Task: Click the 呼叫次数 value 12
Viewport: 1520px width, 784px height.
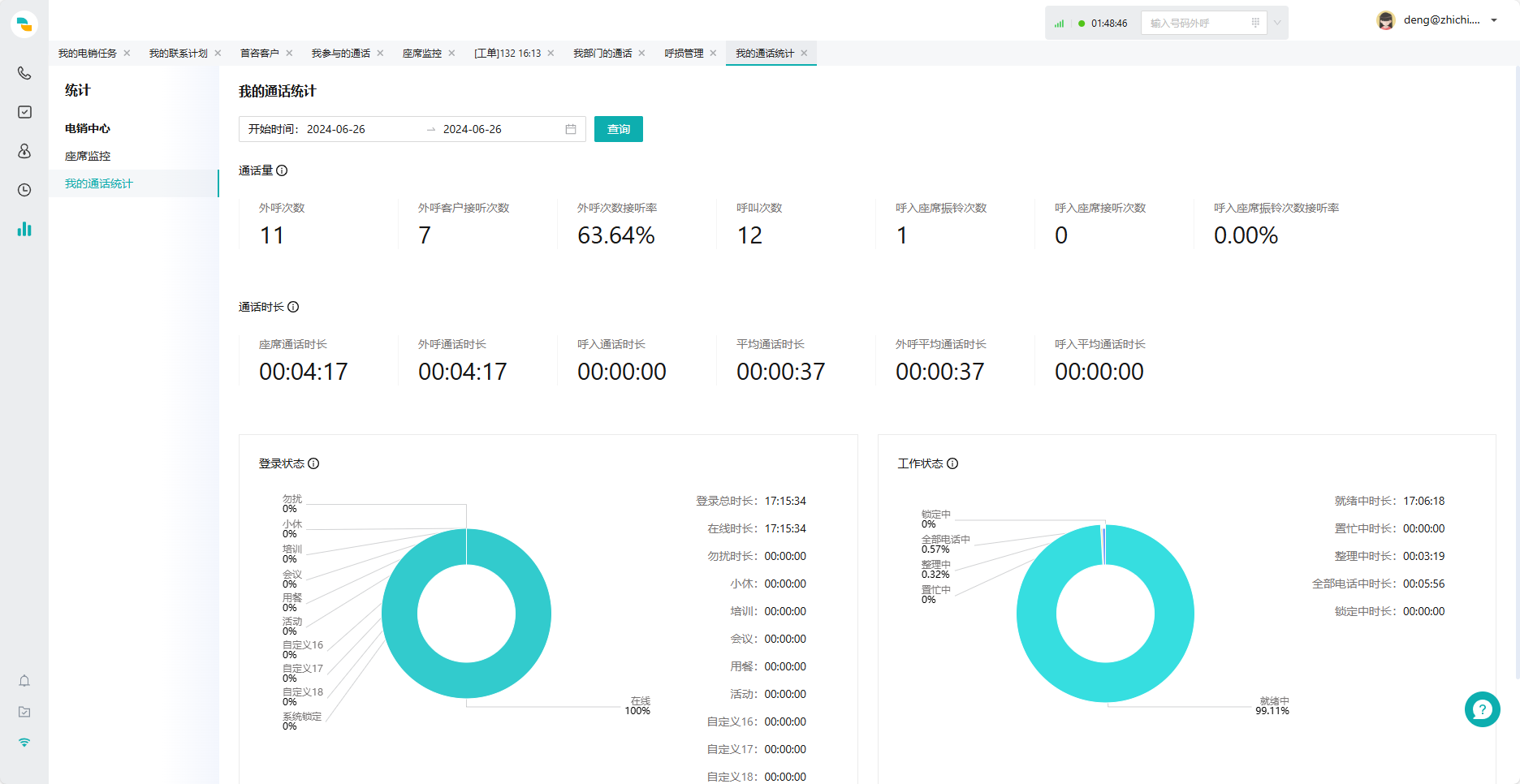Action: click(749, 235)
